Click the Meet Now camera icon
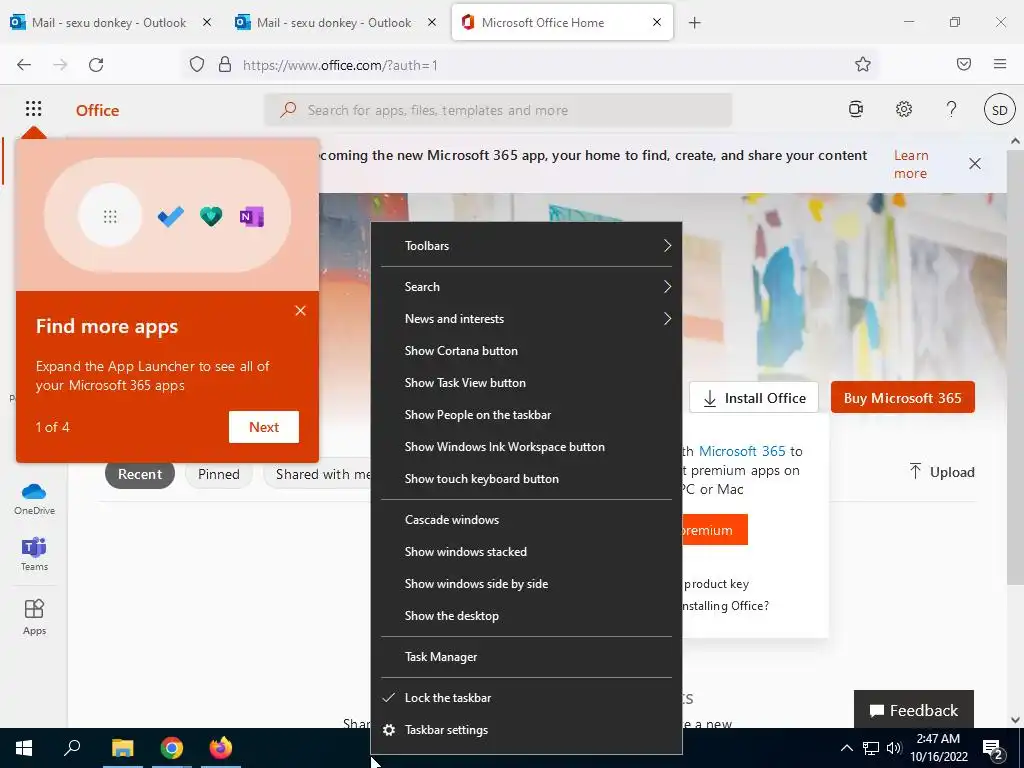Viewport: 1024px width, 768px height. pyautogui.click(x=856, y=109)
